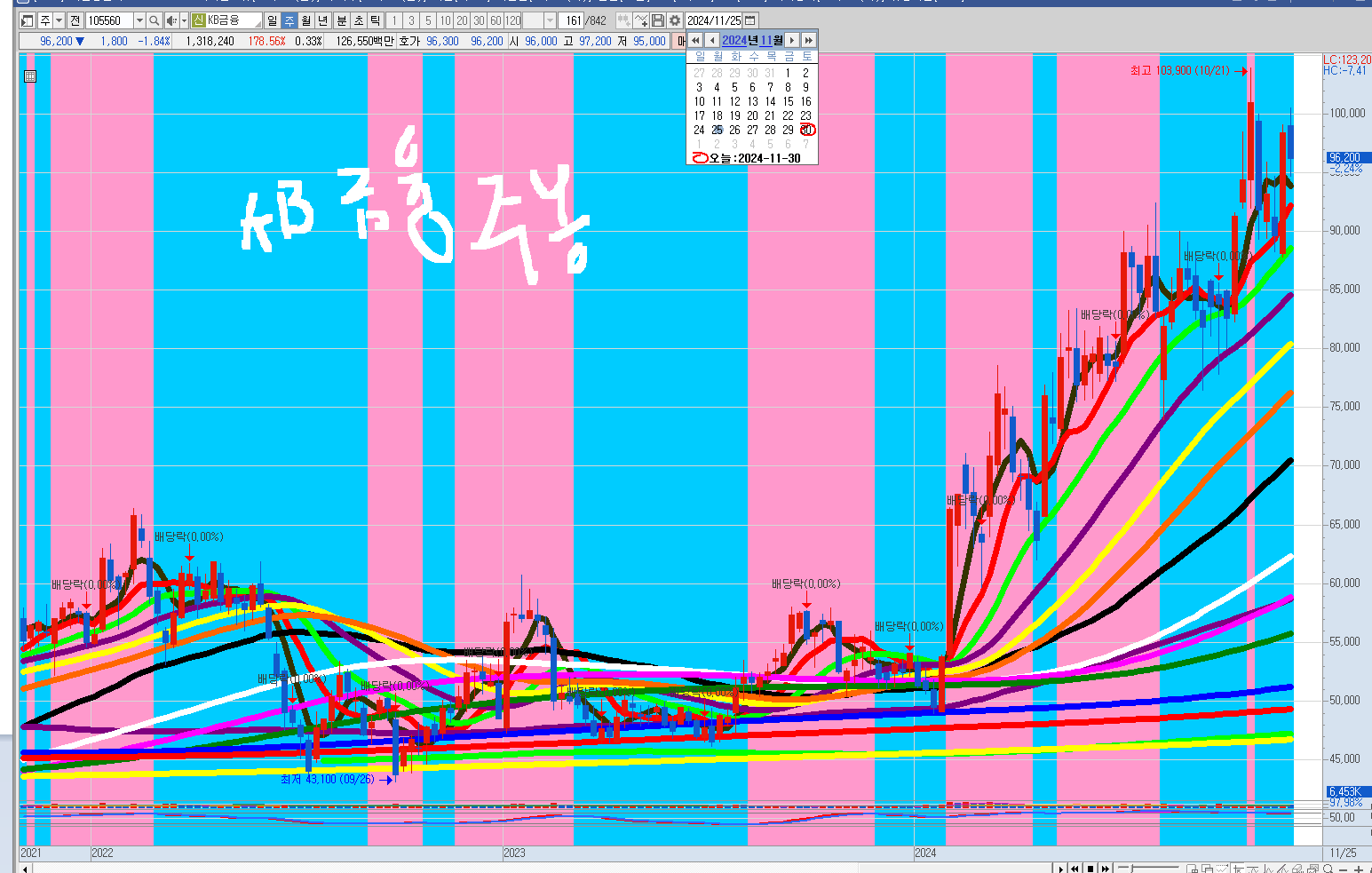Select the 전 button beside the code field
Screen dimensions: 1372x873
(75, 20)
